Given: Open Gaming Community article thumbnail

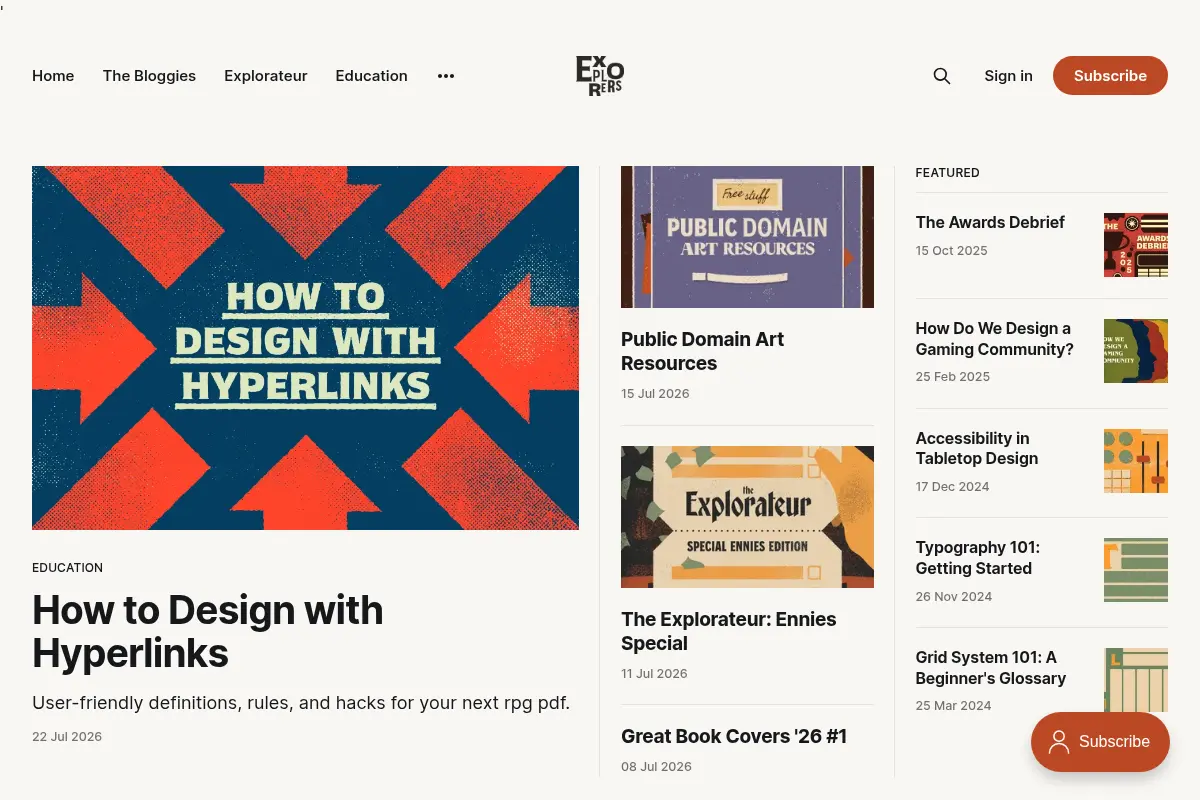Looking at the screenshot, I should tap(1136, 351).
